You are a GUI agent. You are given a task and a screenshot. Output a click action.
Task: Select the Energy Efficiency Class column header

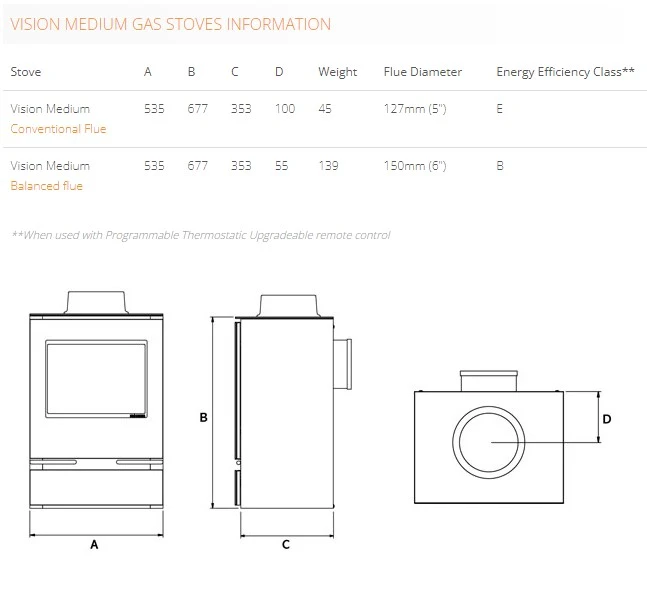click(565, 72)
